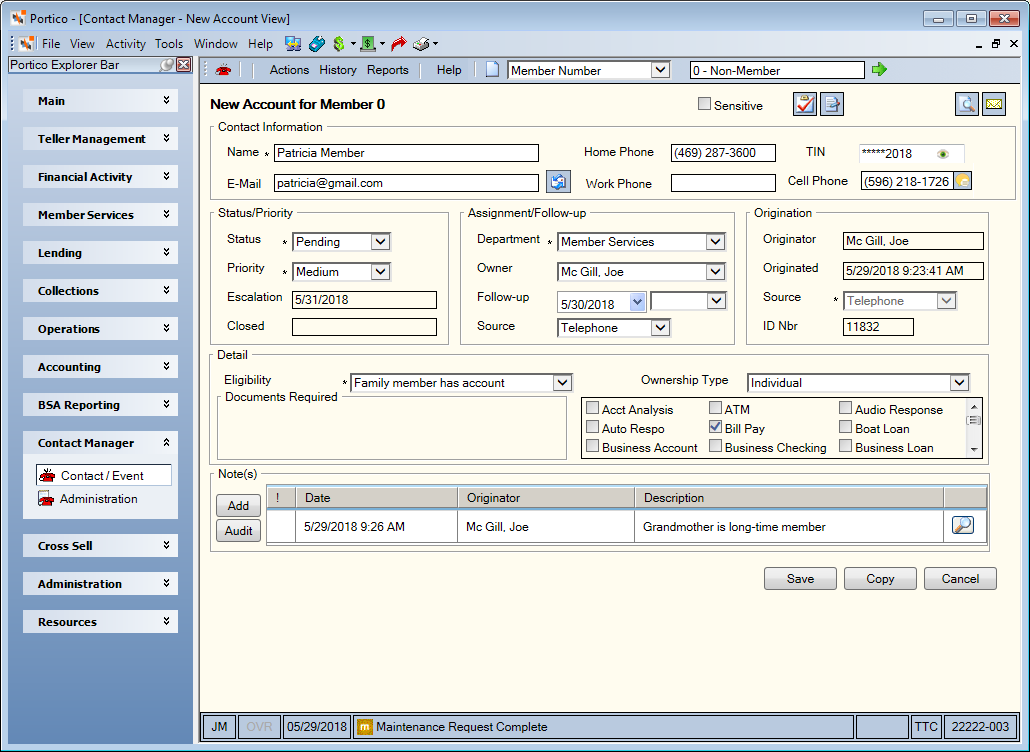
Task: Open the Actions menu in Contact Manager toolbar
Action: 289,70
